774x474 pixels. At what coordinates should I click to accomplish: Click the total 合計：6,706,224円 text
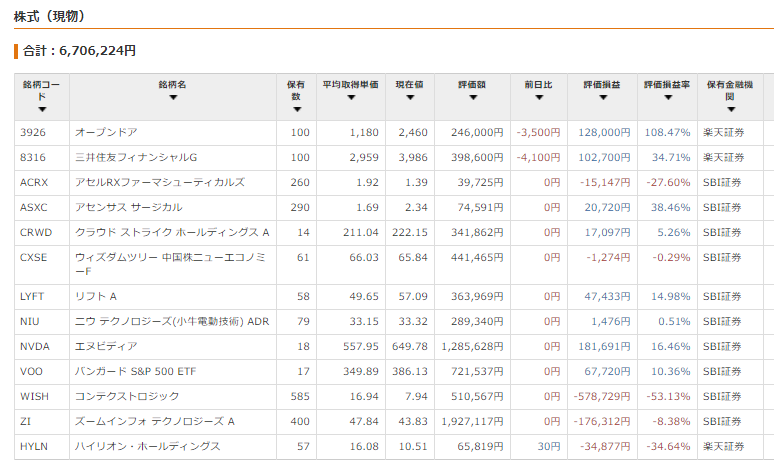pos(79,51)
